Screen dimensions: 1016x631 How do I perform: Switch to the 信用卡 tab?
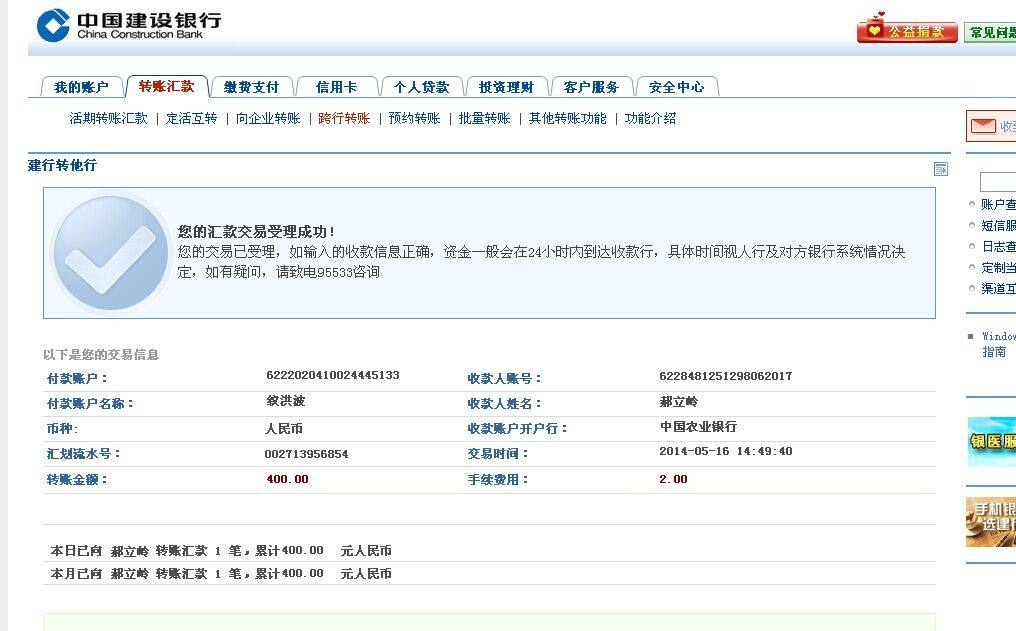click(x=337, y=86)
